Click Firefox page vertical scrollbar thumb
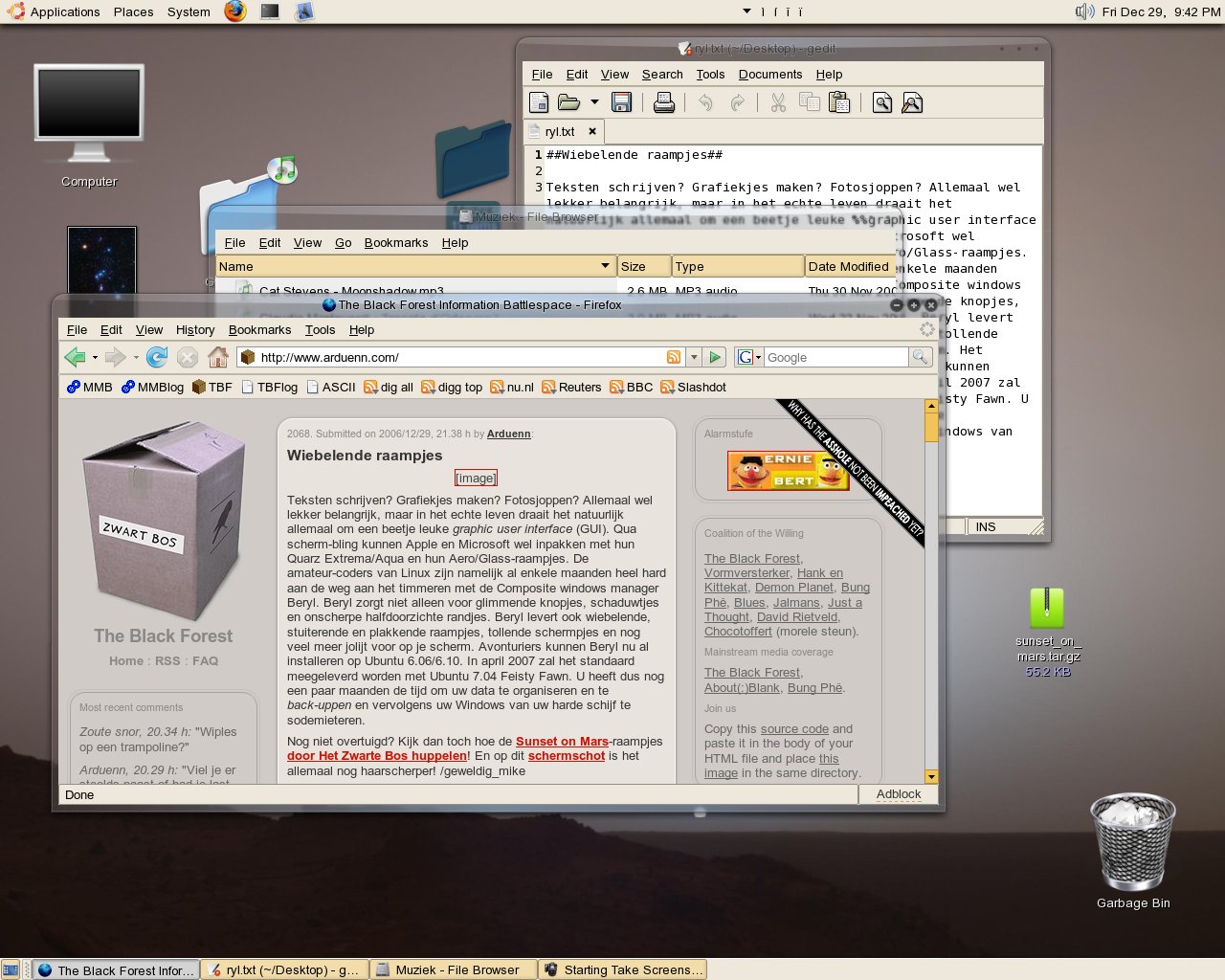The image size is (1225, 980). tap(931, 427)
